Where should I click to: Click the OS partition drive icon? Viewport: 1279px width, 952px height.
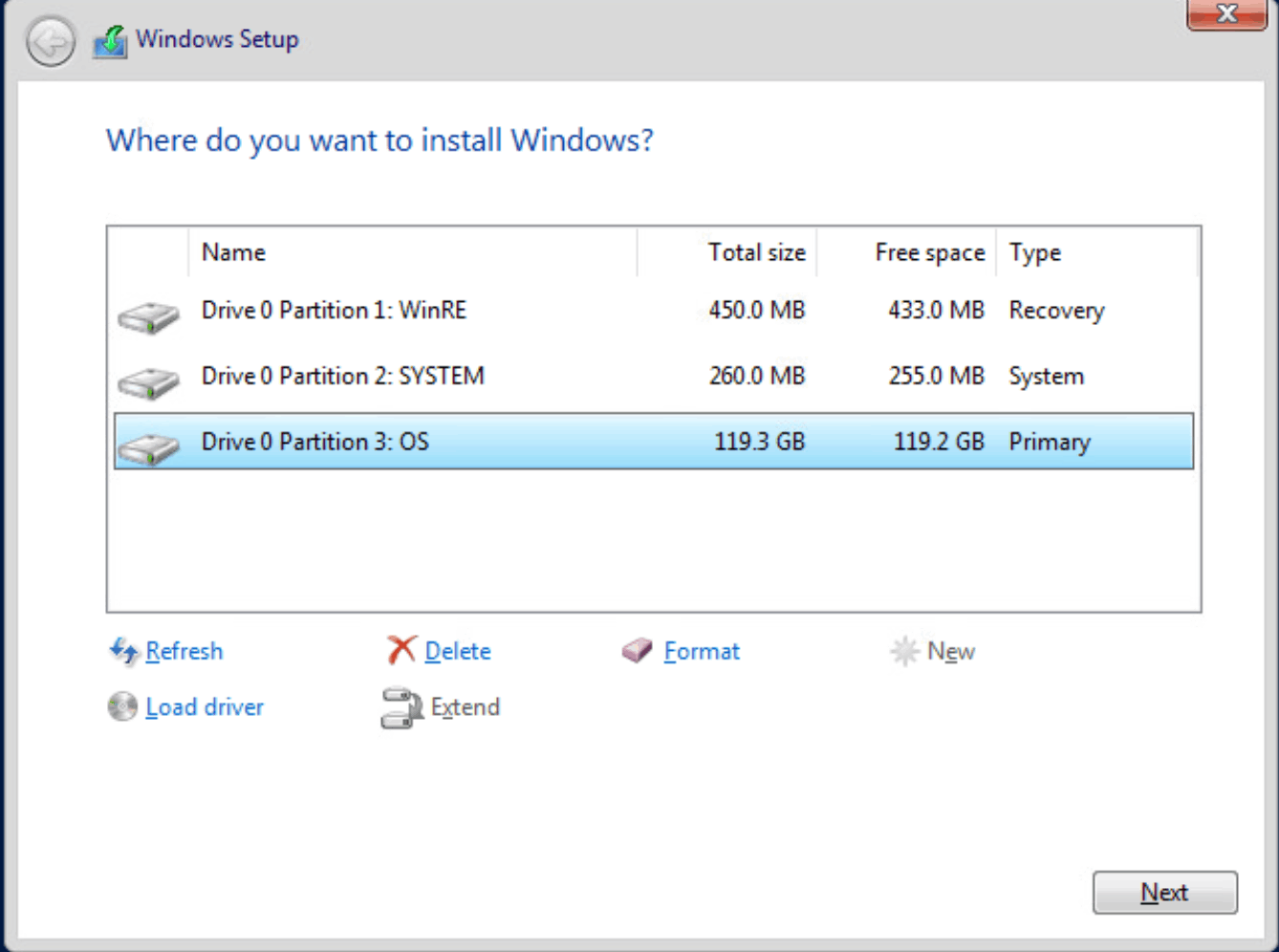click(x=148, y=447)
